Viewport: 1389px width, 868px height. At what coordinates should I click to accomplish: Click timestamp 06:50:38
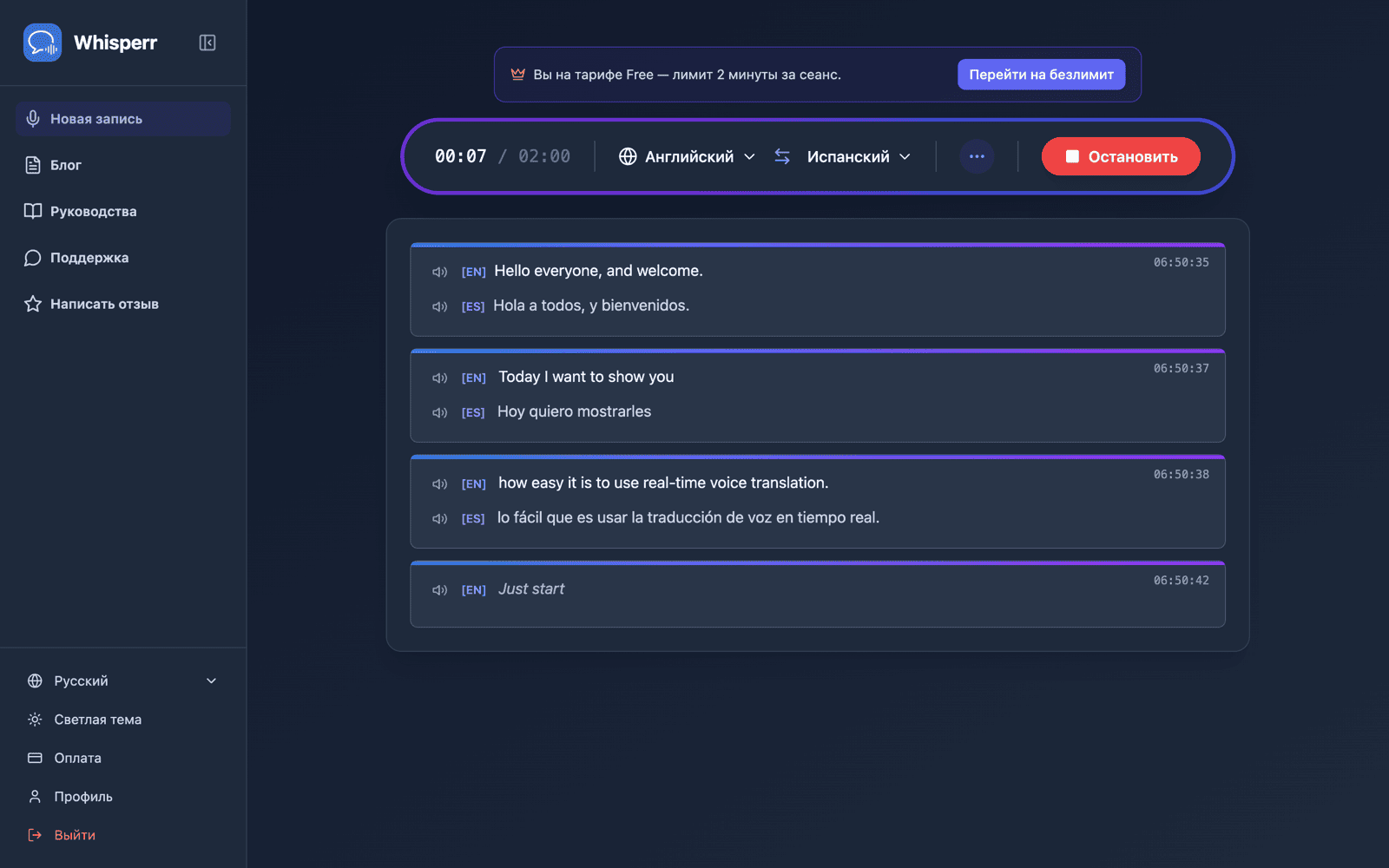(x=1181, y=474)
